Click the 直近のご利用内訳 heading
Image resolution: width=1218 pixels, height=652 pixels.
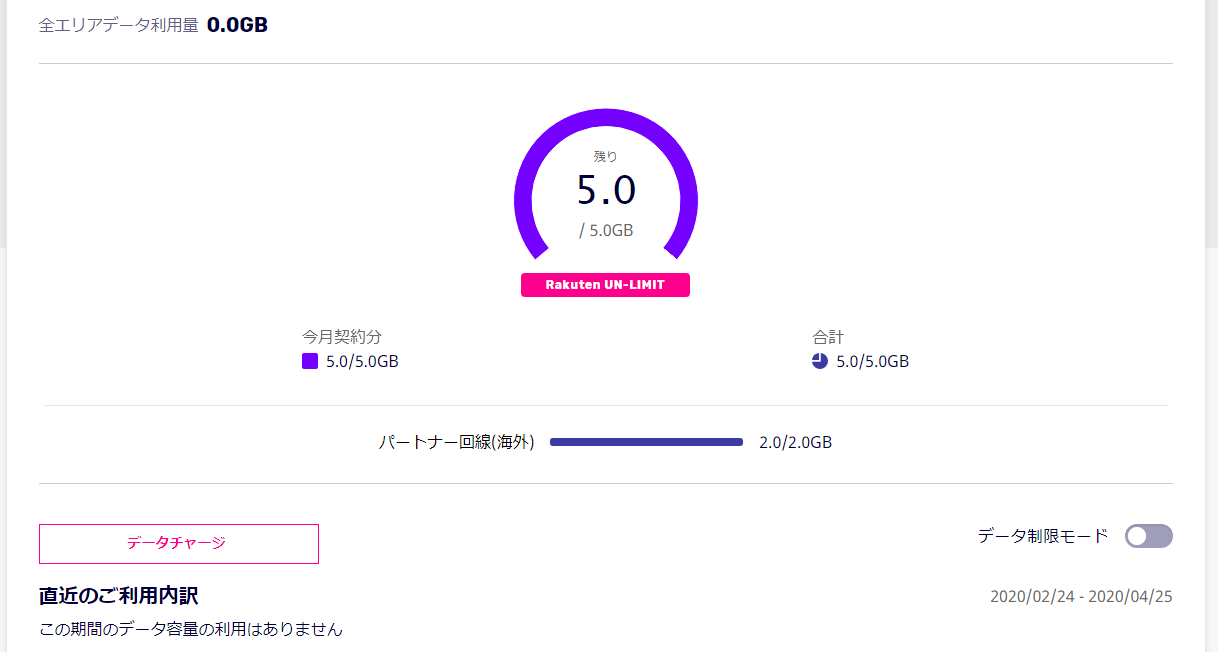[x=118, y=596]
